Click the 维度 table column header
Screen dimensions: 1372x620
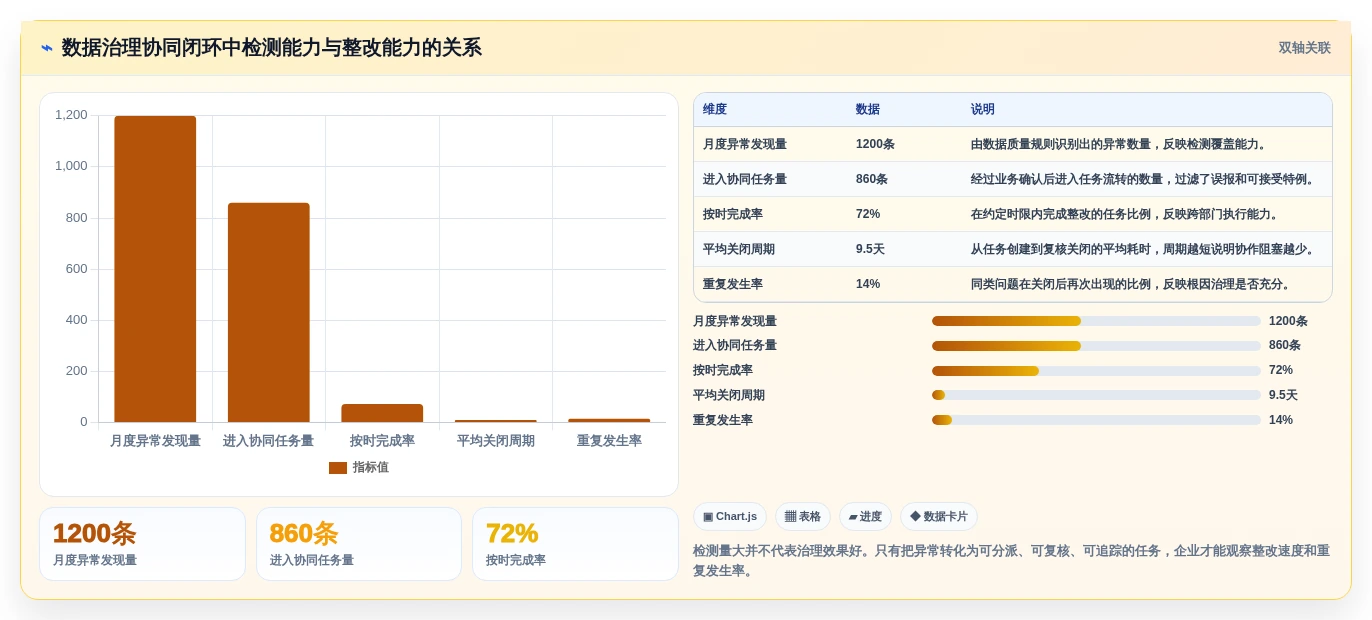[x=715, y=110]
